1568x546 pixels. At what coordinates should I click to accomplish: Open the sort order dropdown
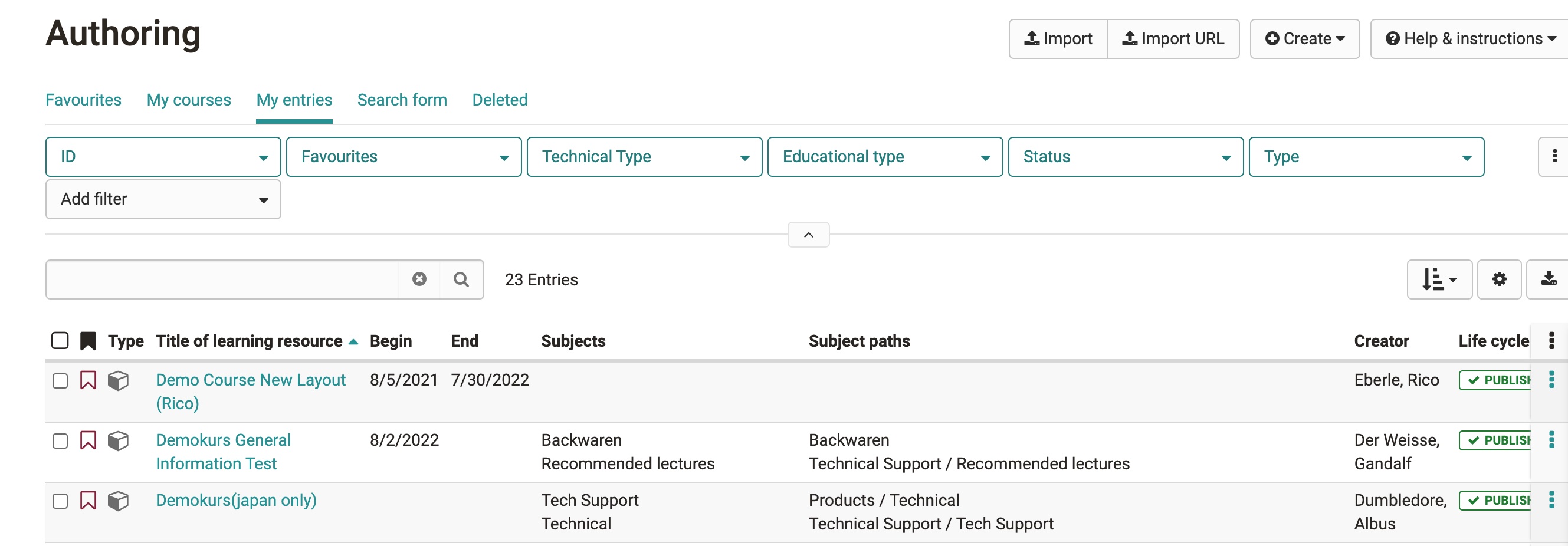[1439, 279]
